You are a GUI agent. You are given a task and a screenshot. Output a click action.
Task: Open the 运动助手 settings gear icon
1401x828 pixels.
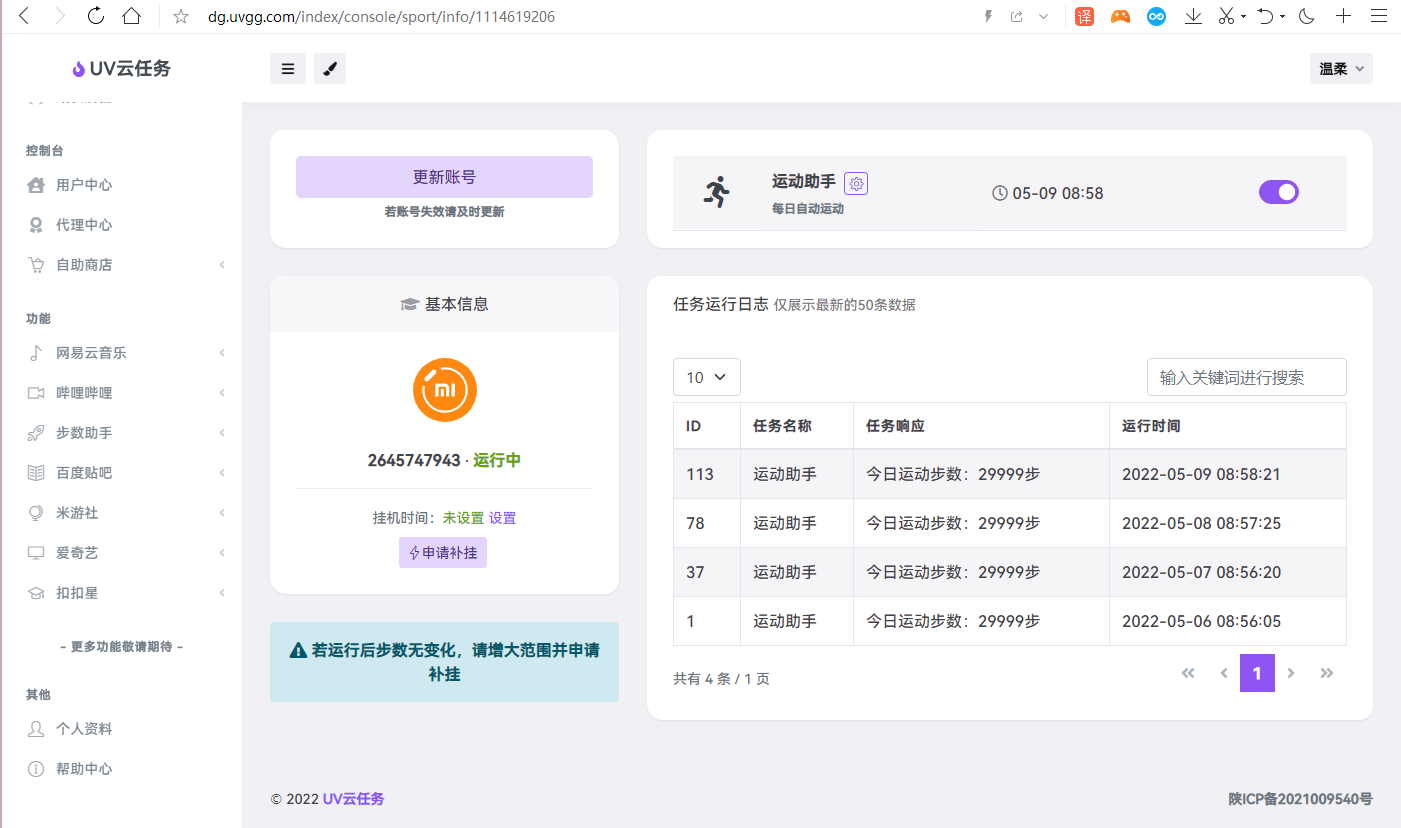click(856, 183)
